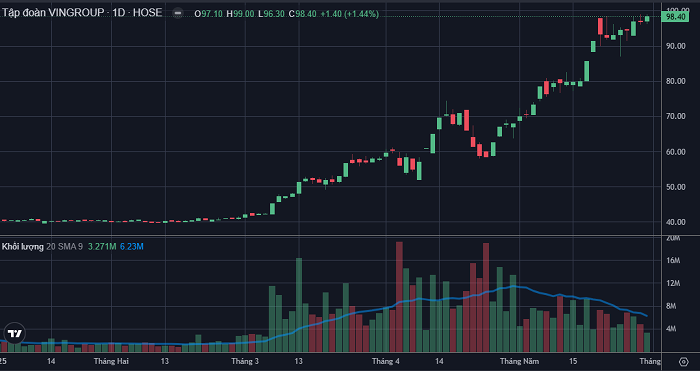700x371 pixels.
Task: Select the current price label 98.40
Action: 675,17
